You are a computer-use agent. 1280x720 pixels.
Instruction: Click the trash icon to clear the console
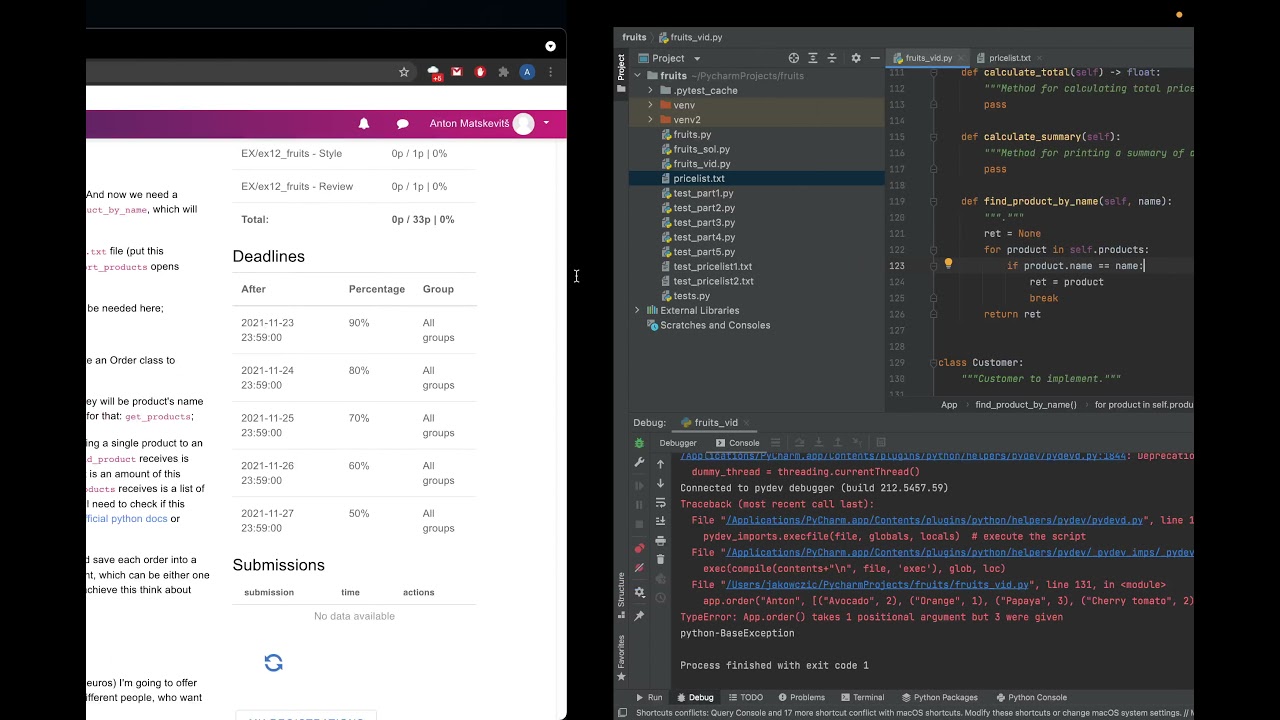click(660, 559)
